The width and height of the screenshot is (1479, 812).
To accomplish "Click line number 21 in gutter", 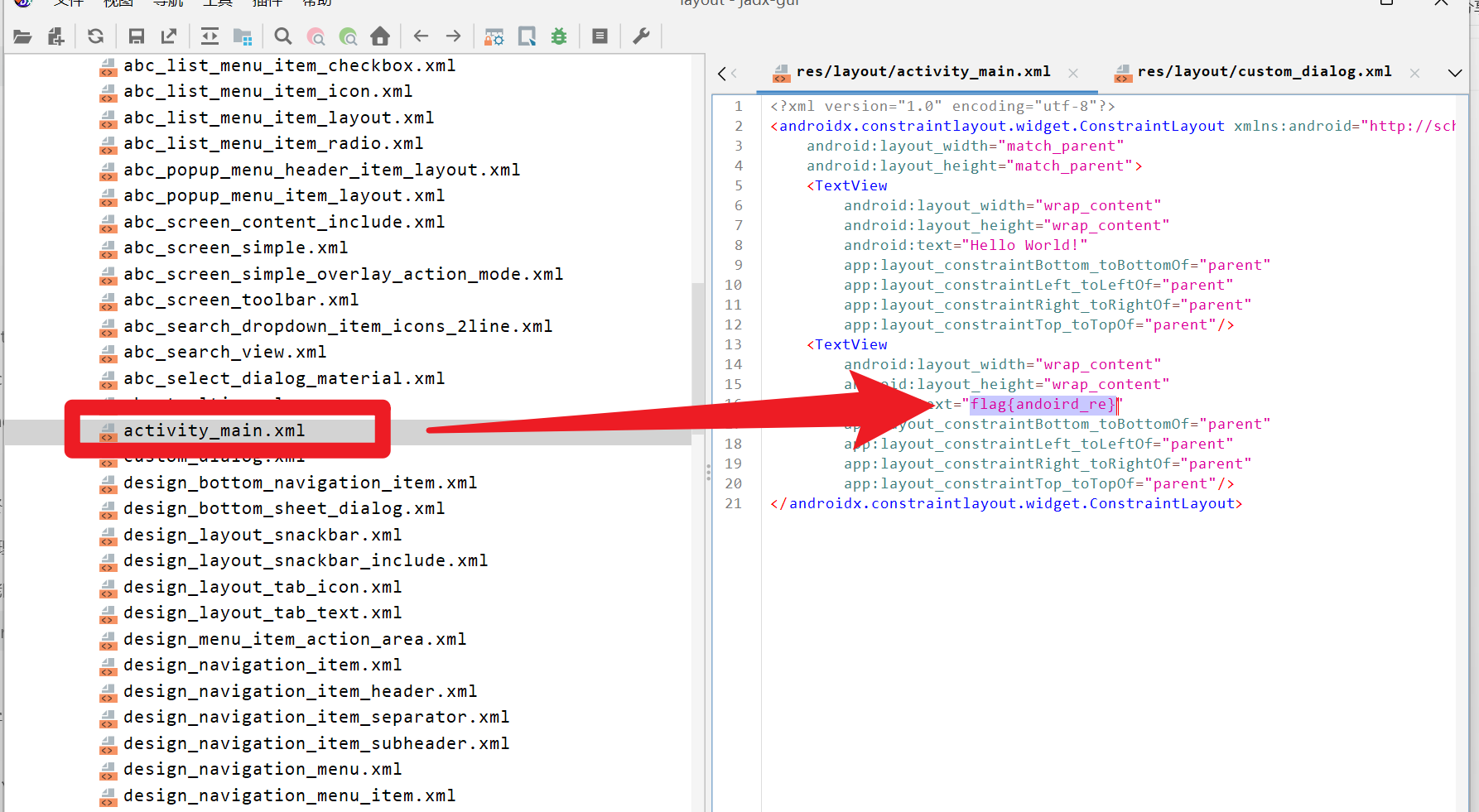I will coord(734,503).
